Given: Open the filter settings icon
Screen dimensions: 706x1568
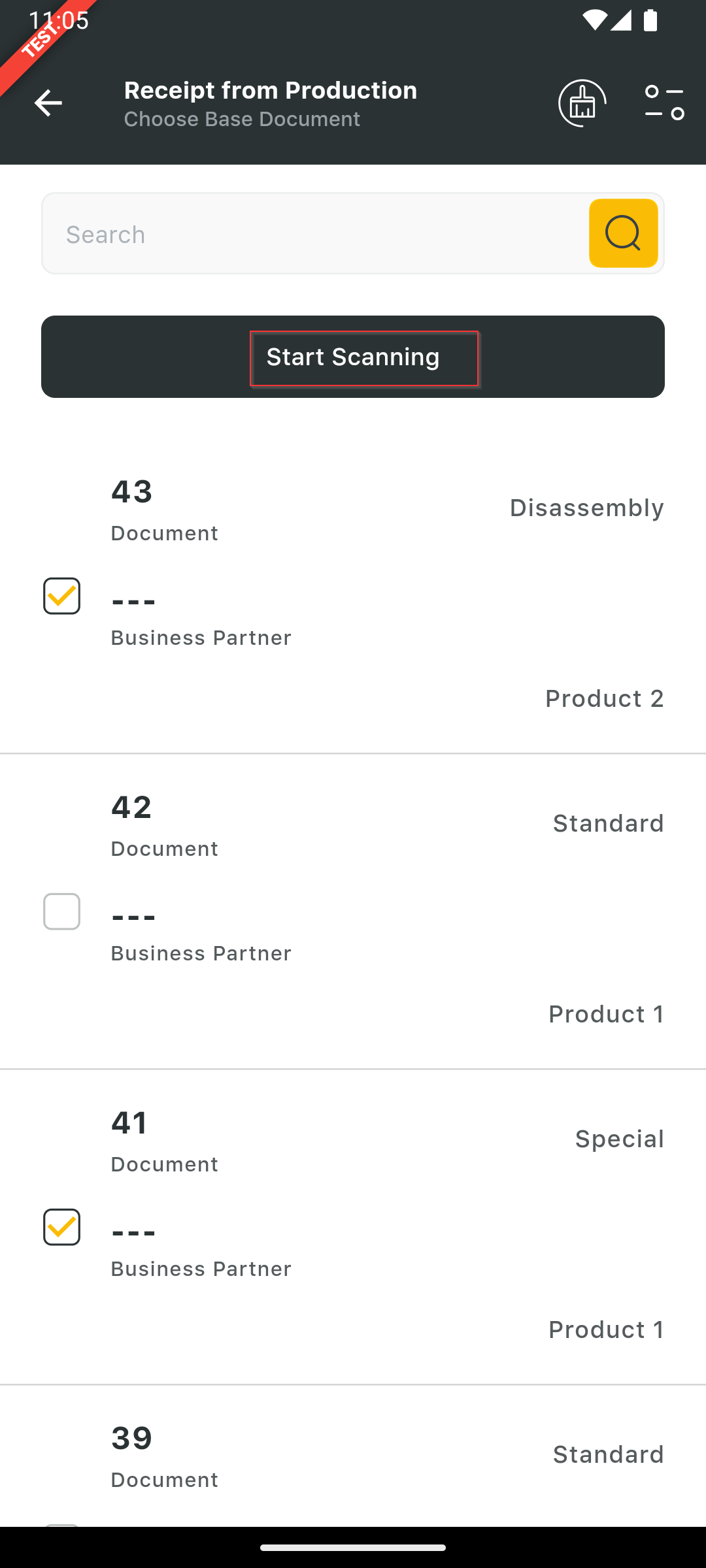Looking at the screenshot, I should [x=664, y=103].
